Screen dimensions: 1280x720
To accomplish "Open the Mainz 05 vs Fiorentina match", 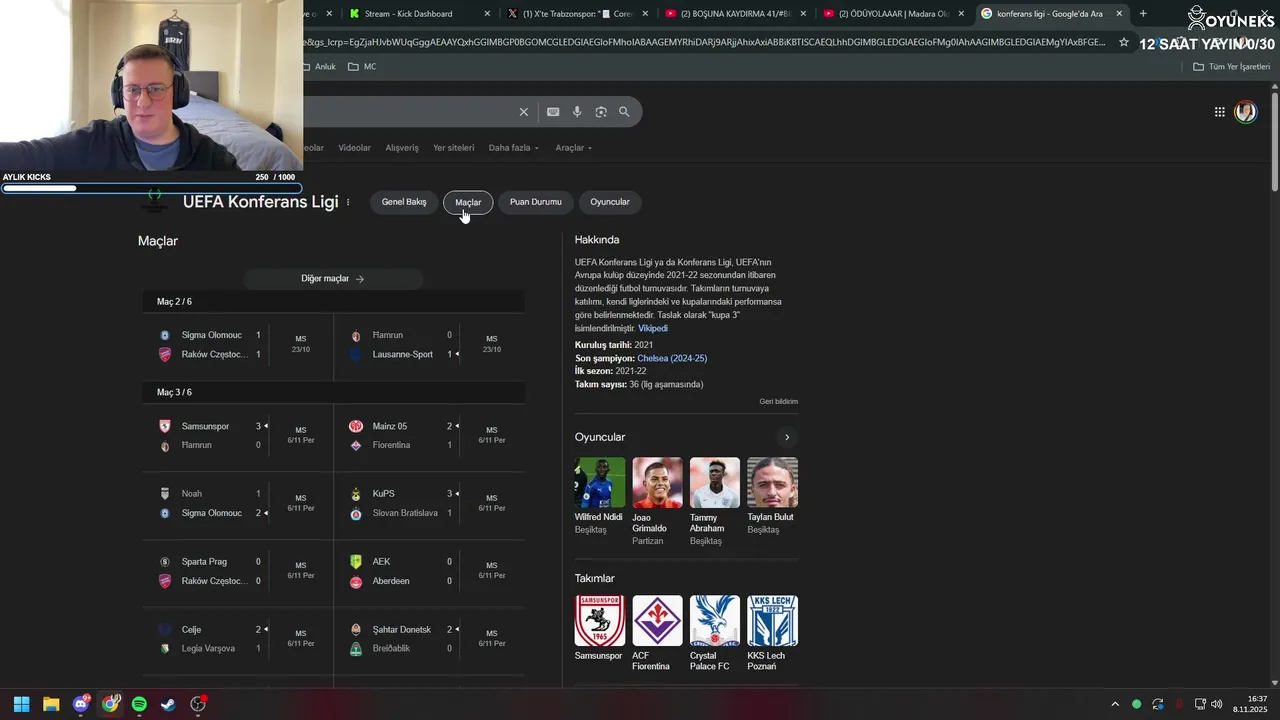I will [430, 436].
